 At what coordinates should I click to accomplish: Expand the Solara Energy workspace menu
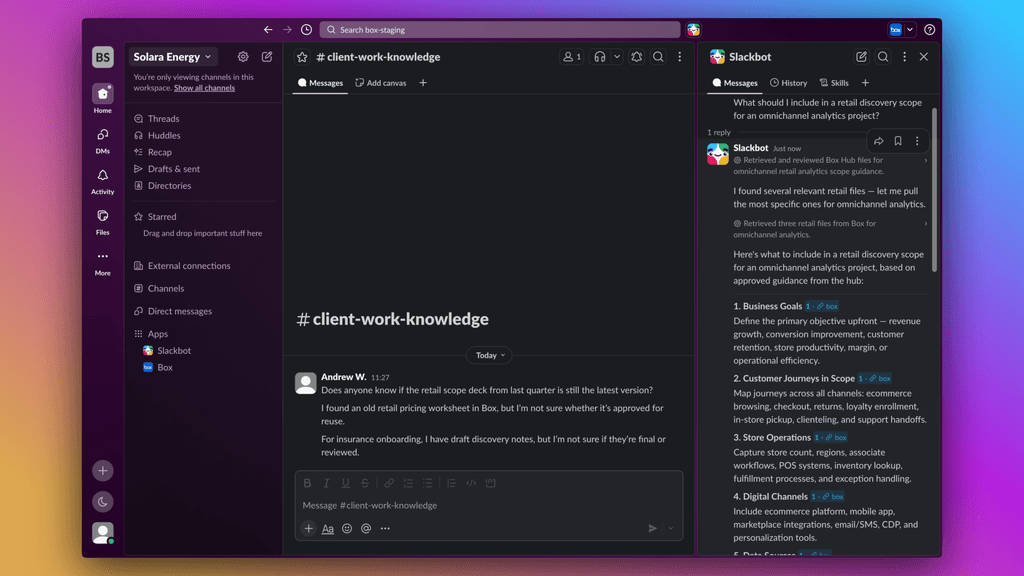[x=172, y=57]
